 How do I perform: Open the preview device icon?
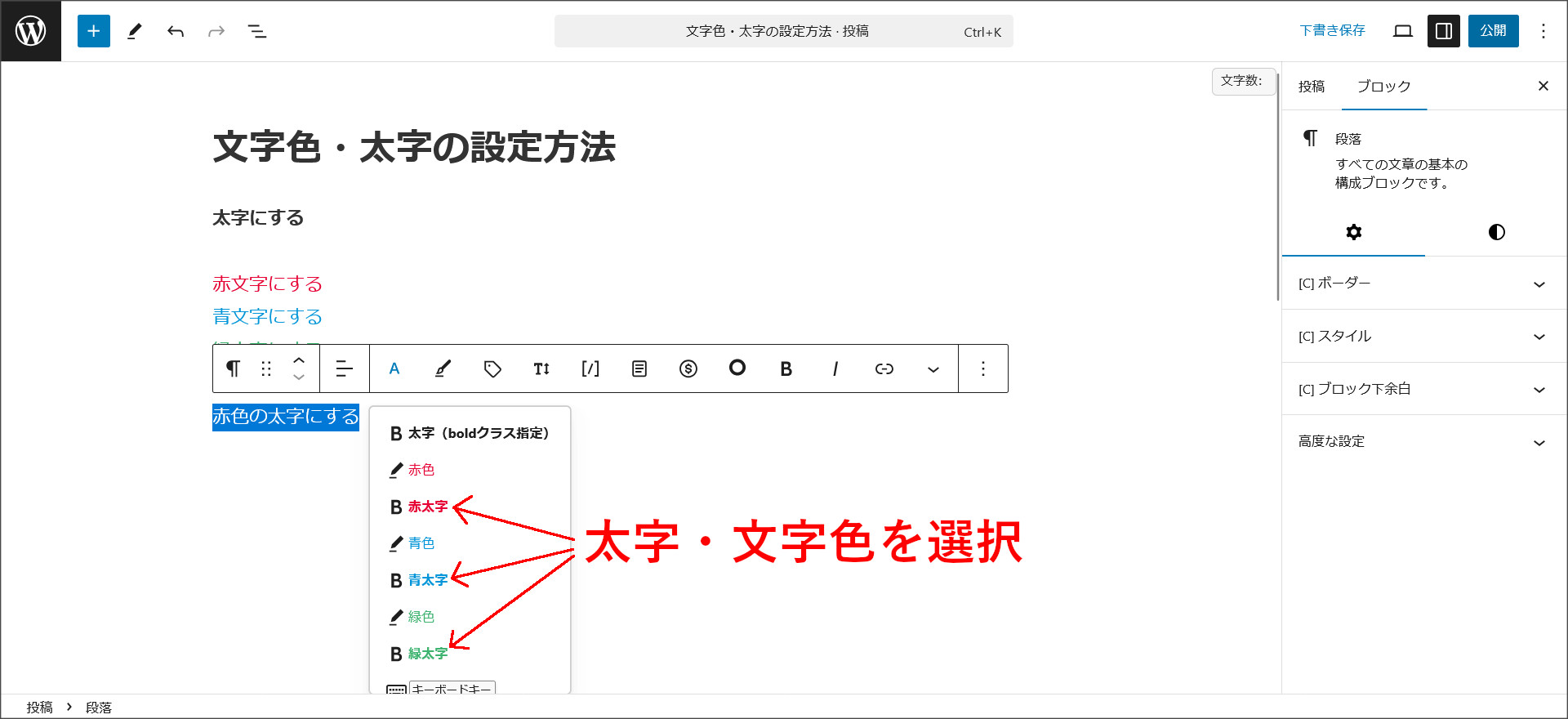coord(1403,31)
